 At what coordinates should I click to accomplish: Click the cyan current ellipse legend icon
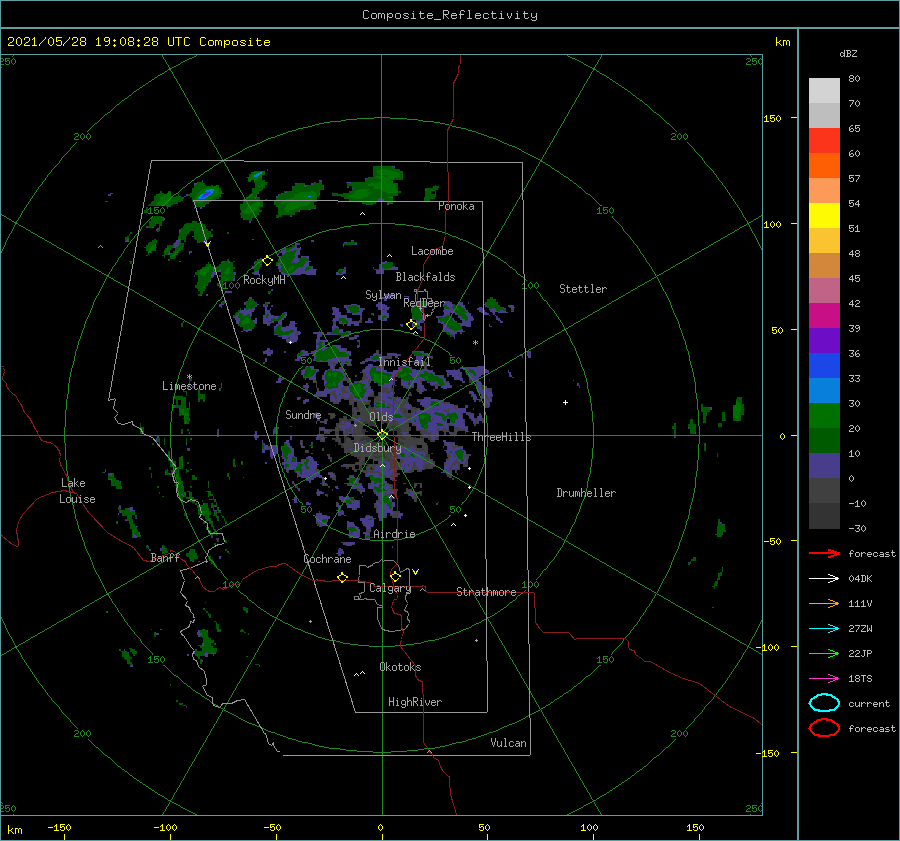824,703
